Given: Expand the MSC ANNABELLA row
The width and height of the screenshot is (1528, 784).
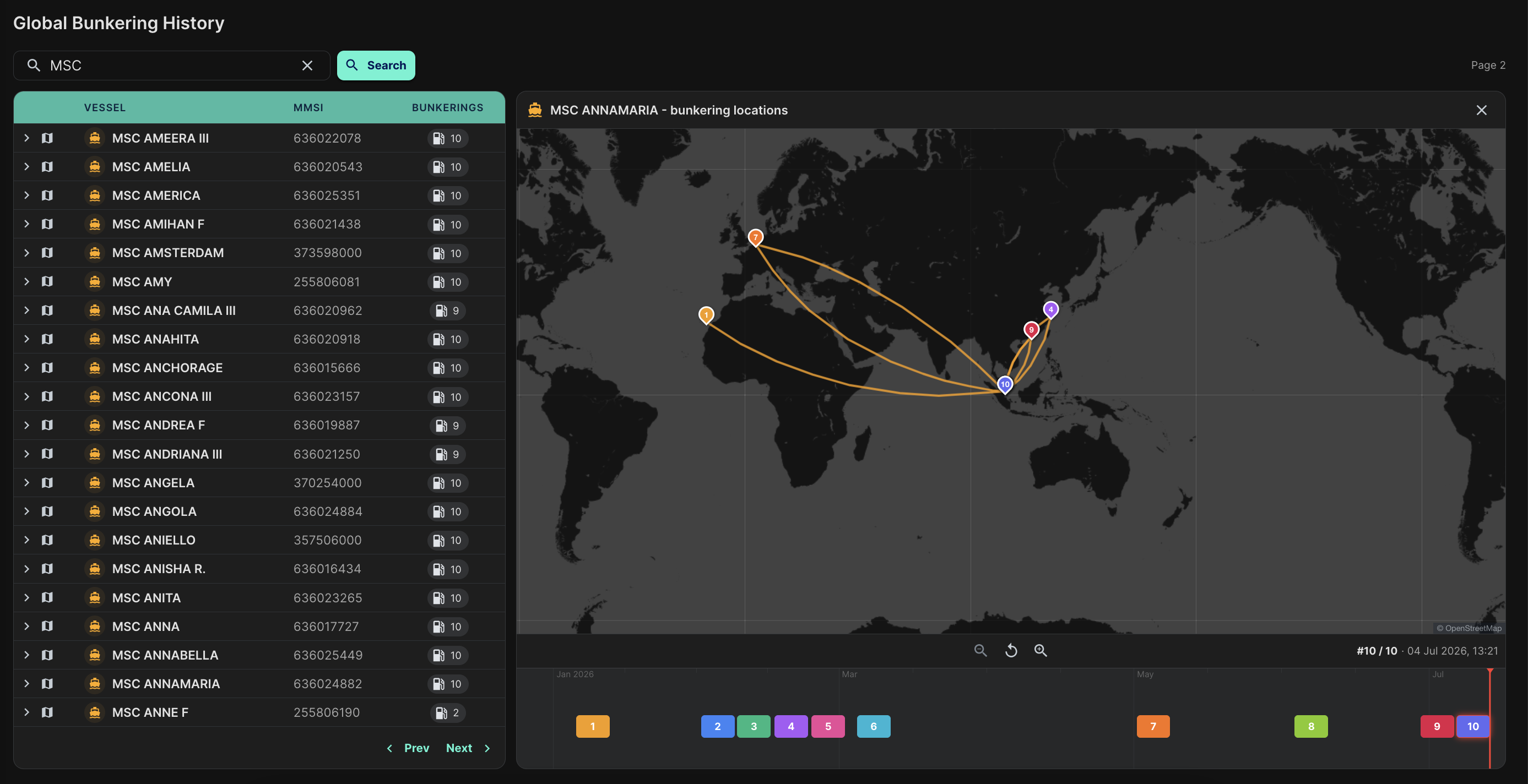Looking at the screenshot, I should 26,655.
